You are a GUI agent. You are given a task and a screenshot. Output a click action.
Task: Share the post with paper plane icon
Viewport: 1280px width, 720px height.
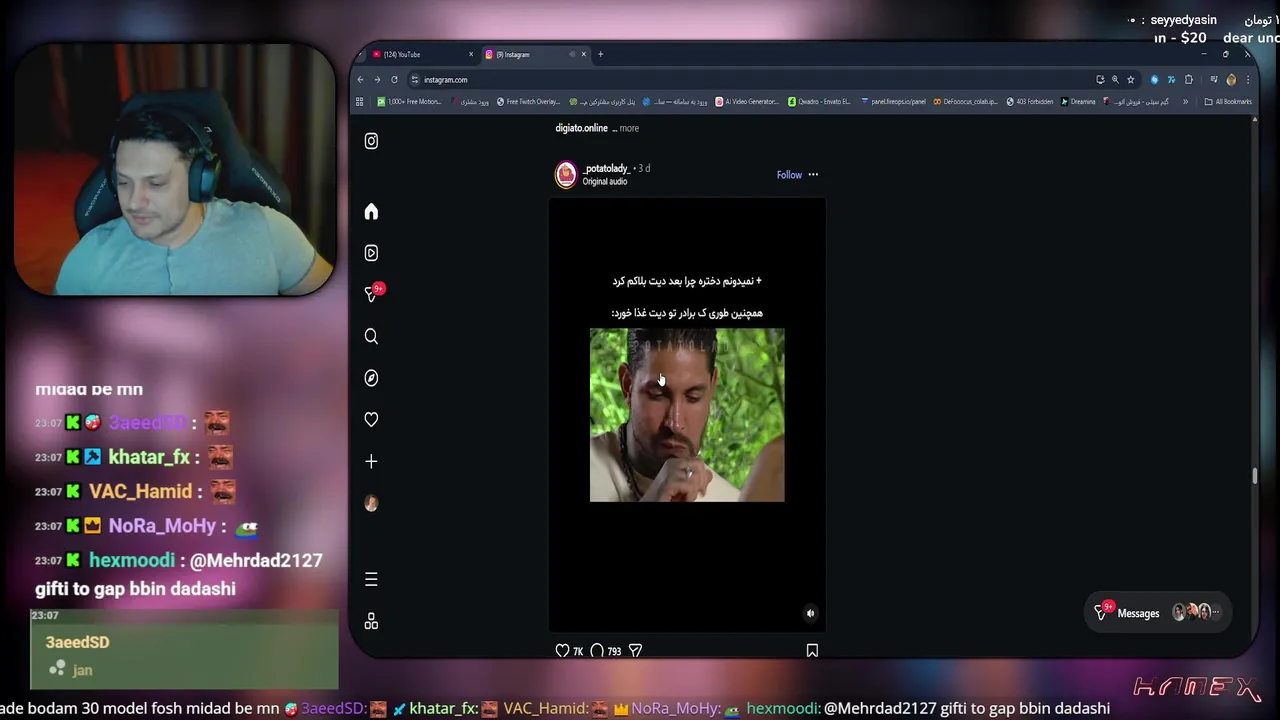point(635,651)
